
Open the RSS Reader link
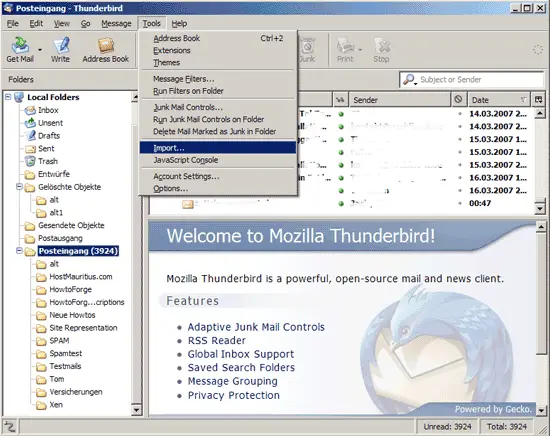coord(217,341)
